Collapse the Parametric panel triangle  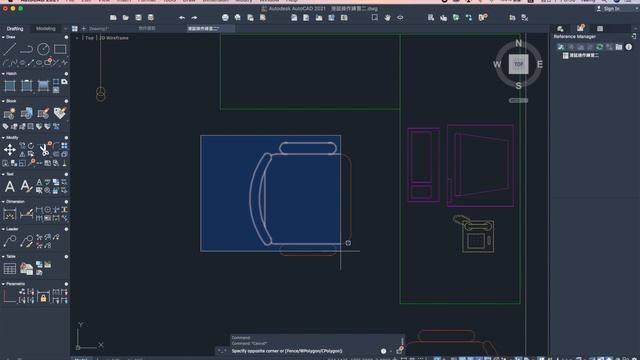3,284
